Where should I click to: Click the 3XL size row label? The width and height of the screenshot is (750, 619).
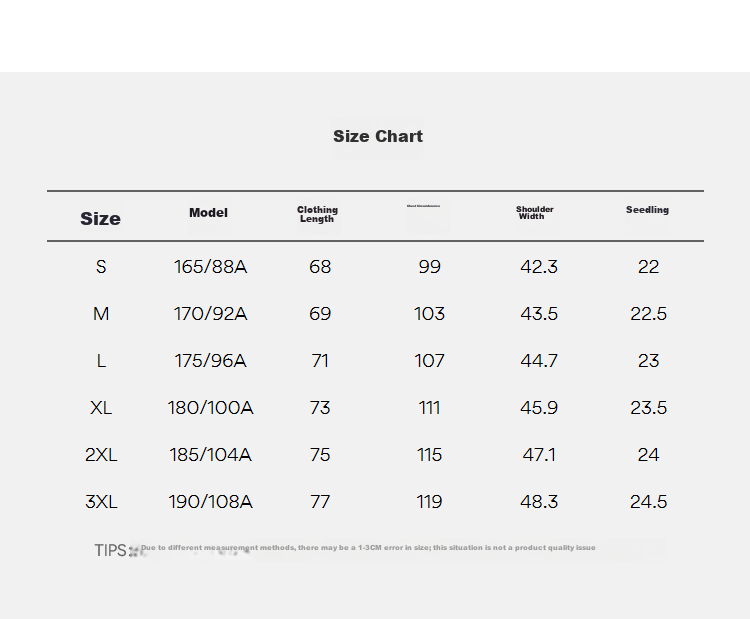click(101, 502)
